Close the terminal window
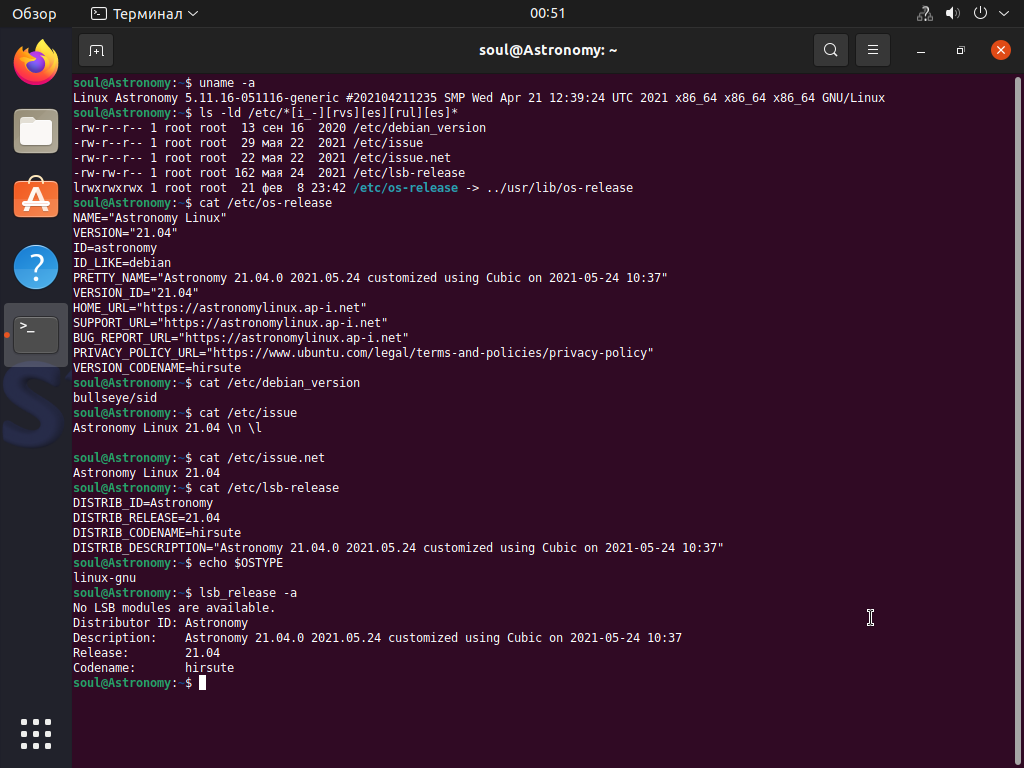Viewport: 1024px width, 768px height. click(1000, 50)
